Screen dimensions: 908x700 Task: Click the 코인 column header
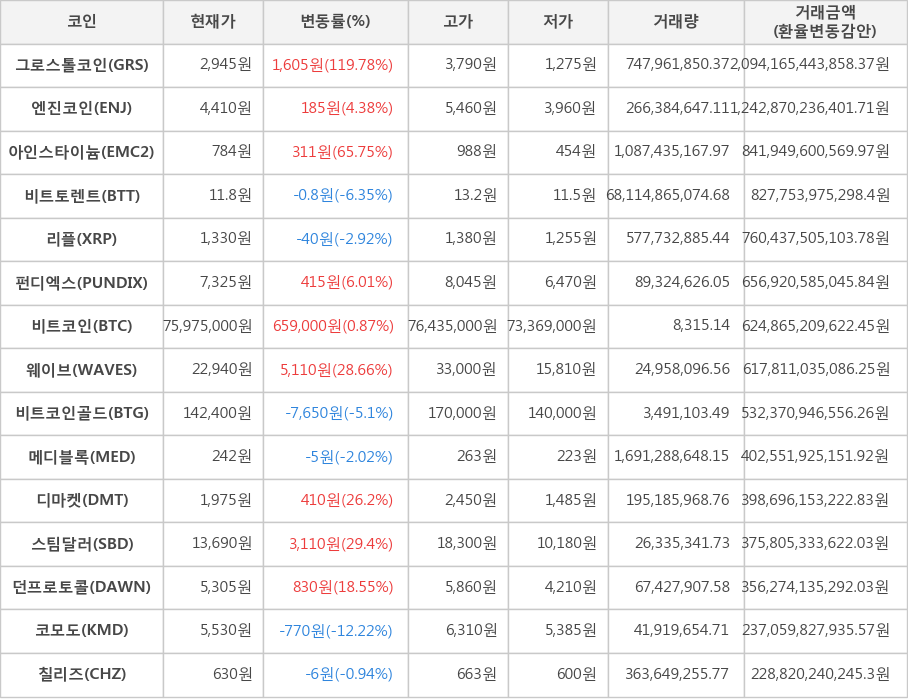(82, 22)
